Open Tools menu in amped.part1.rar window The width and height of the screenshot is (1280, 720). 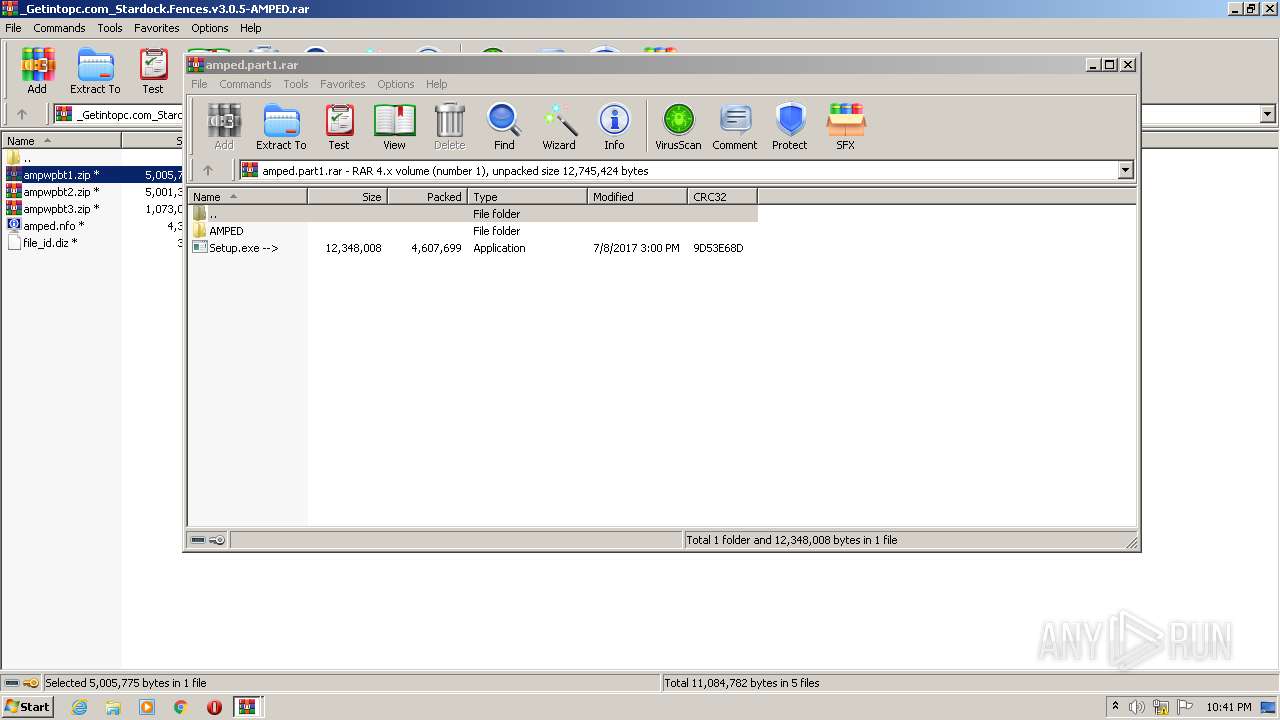coord(296,84)
